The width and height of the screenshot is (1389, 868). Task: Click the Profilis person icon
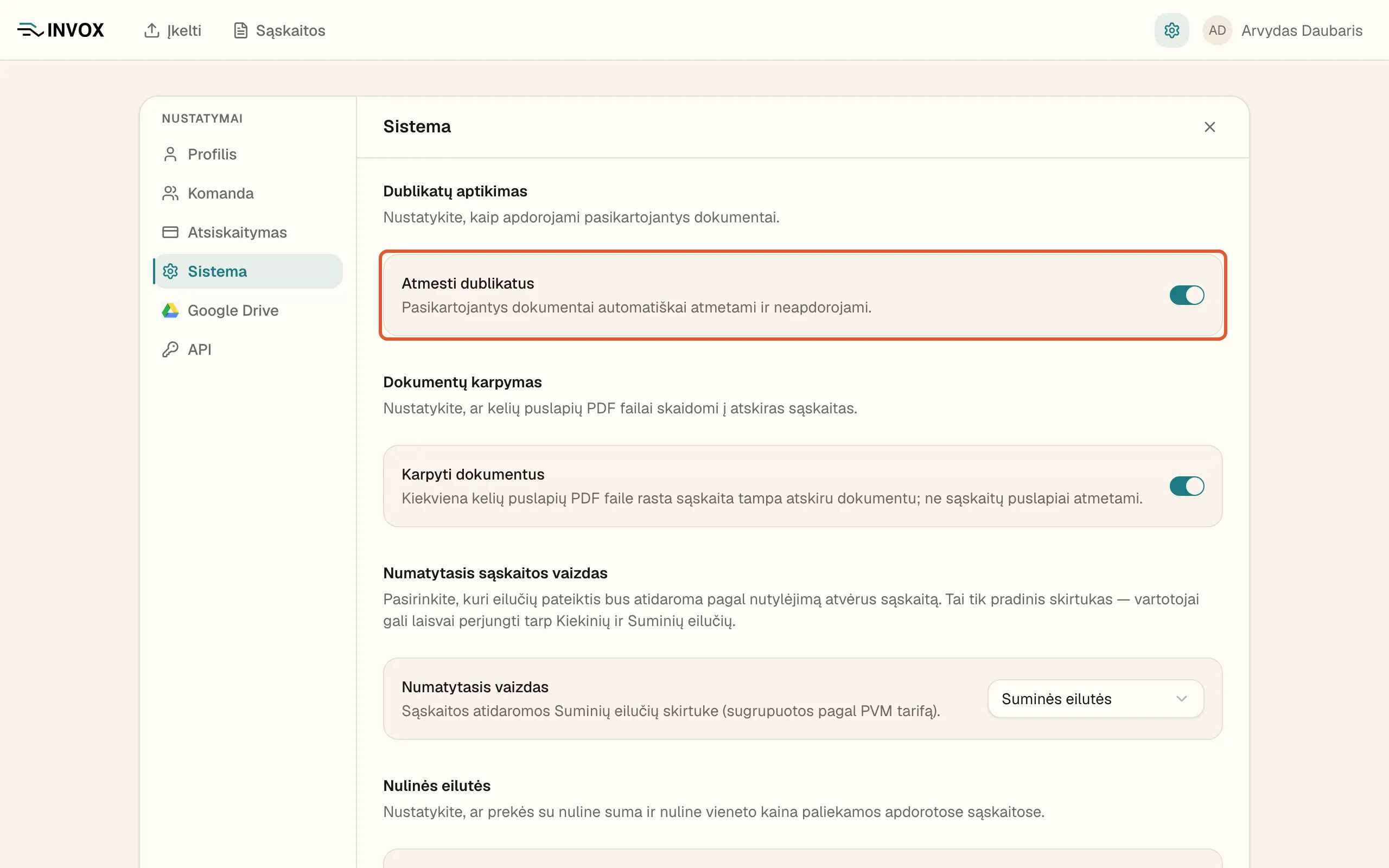click(x=170, y=155)
